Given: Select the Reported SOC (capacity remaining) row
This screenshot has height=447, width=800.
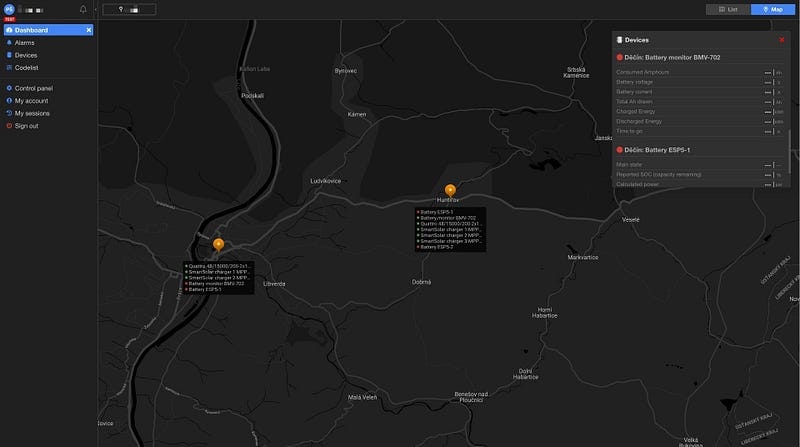Looking at the screenshot, I should pyautogui.click(x=700, y=175).
